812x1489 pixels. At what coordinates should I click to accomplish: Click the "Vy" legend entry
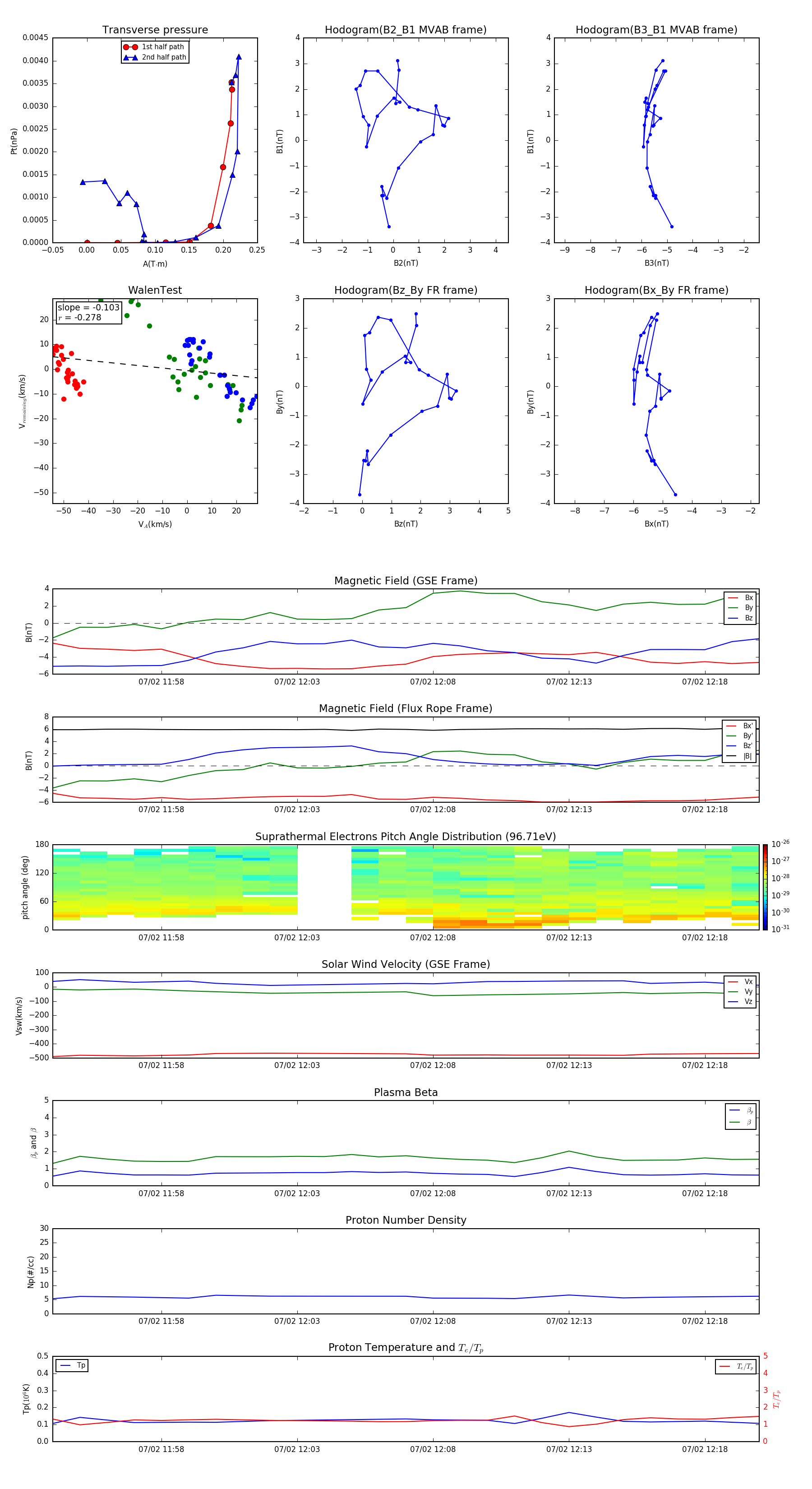[x=740, y=992]
